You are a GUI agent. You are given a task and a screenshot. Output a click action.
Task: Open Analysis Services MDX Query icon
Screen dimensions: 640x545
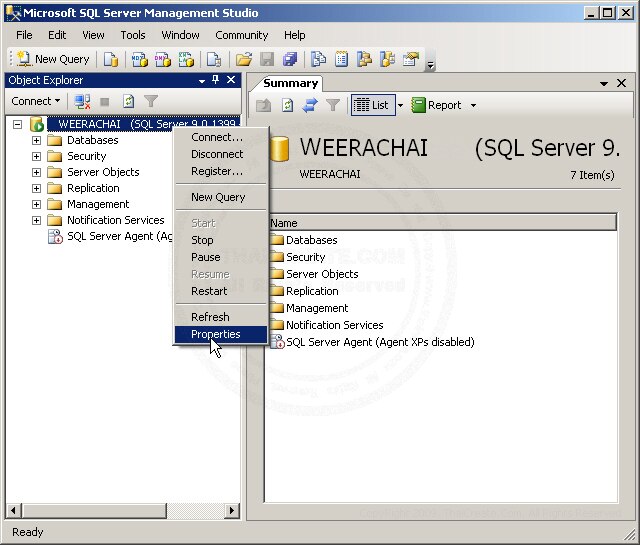[x=139, y=60]
